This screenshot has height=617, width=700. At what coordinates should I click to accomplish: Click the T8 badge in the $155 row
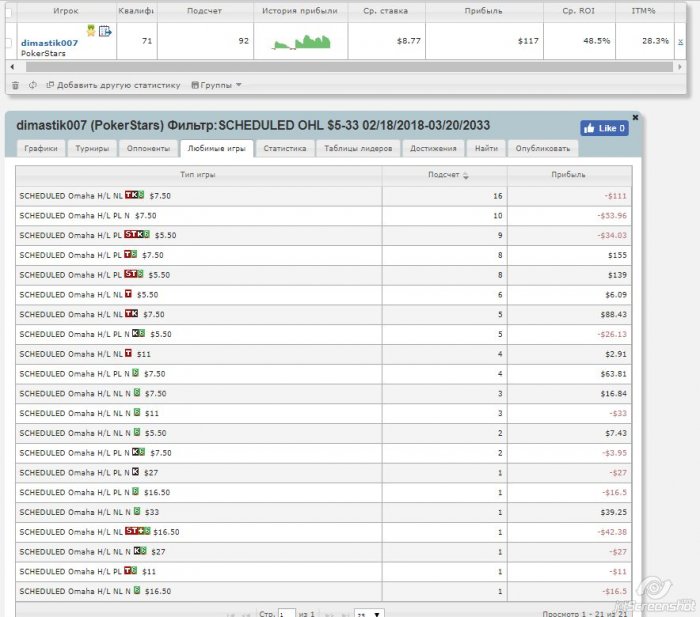pyautogui.click(x=130, y=254)
